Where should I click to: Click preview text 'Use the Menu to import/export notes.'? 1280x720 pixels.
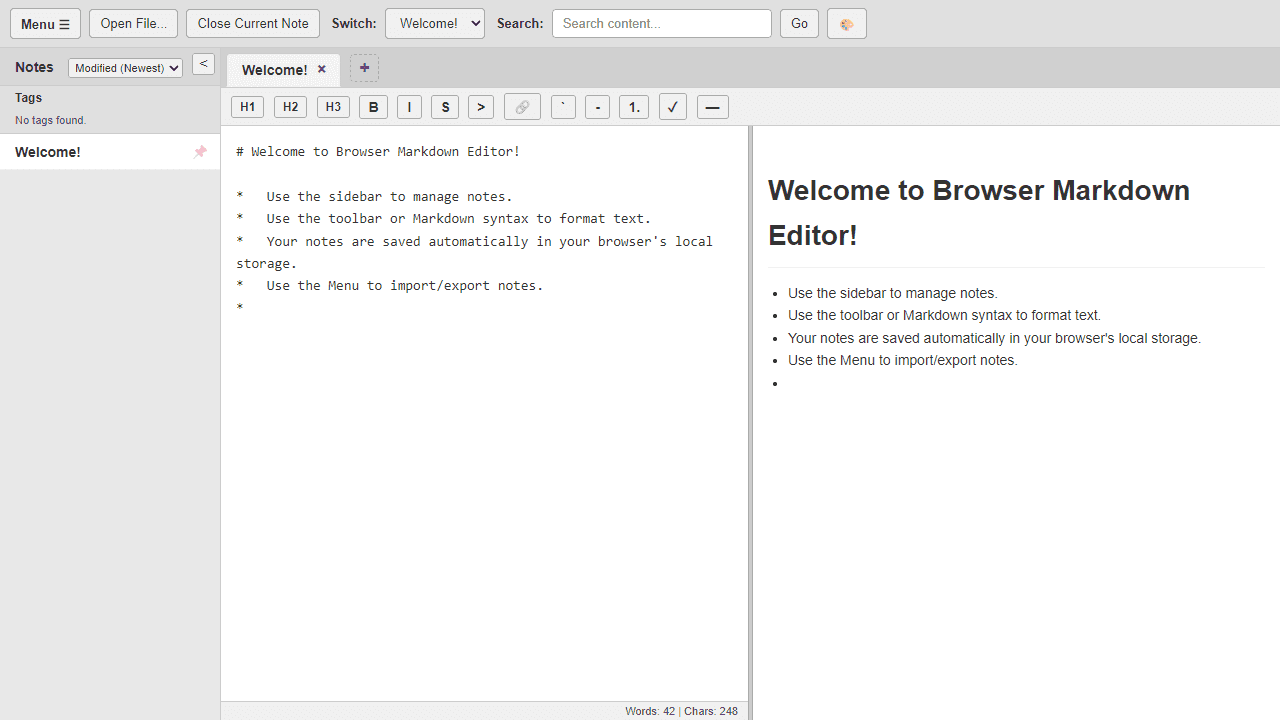pyautogui.click(x=903, y=360)
